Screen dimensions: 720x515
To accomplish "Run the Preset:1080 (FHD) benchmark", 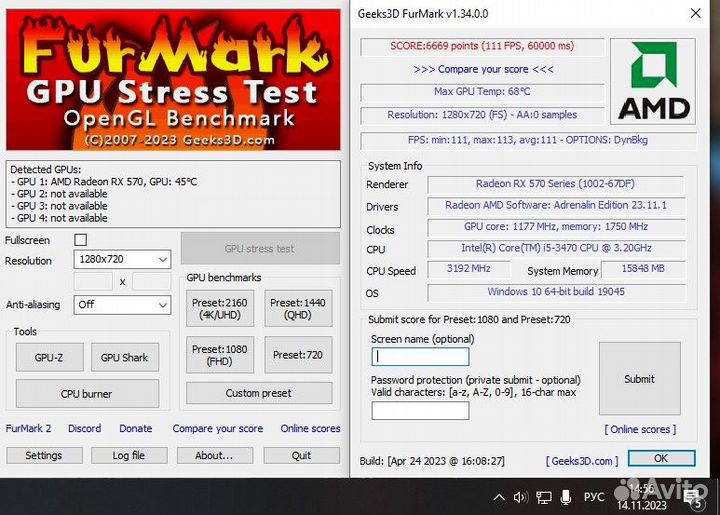I will click(220, 355).
